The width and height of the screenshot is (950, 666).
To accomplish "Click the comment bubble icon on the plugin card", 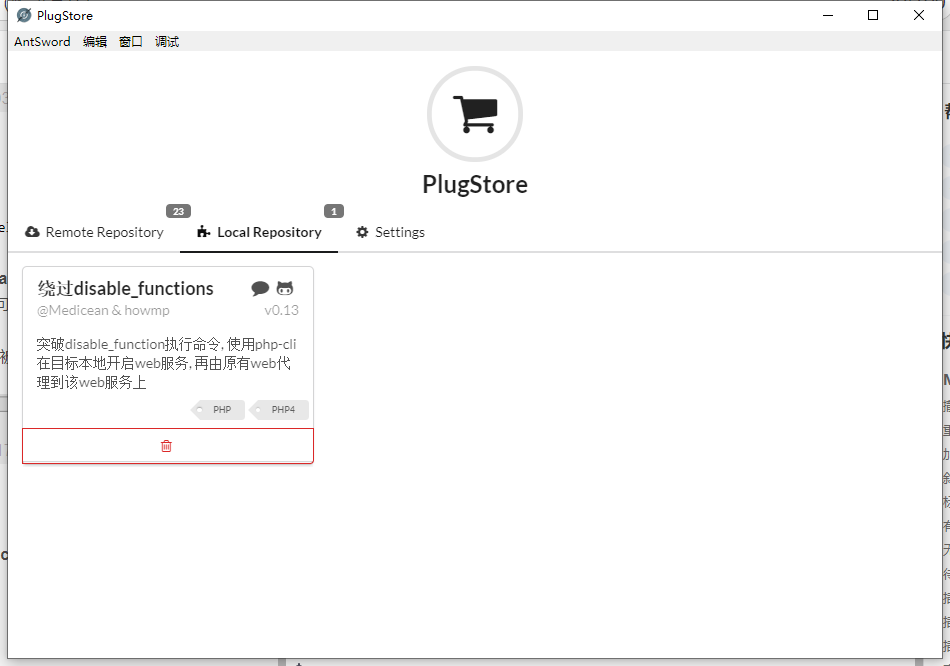I will (x=261, y=287).
